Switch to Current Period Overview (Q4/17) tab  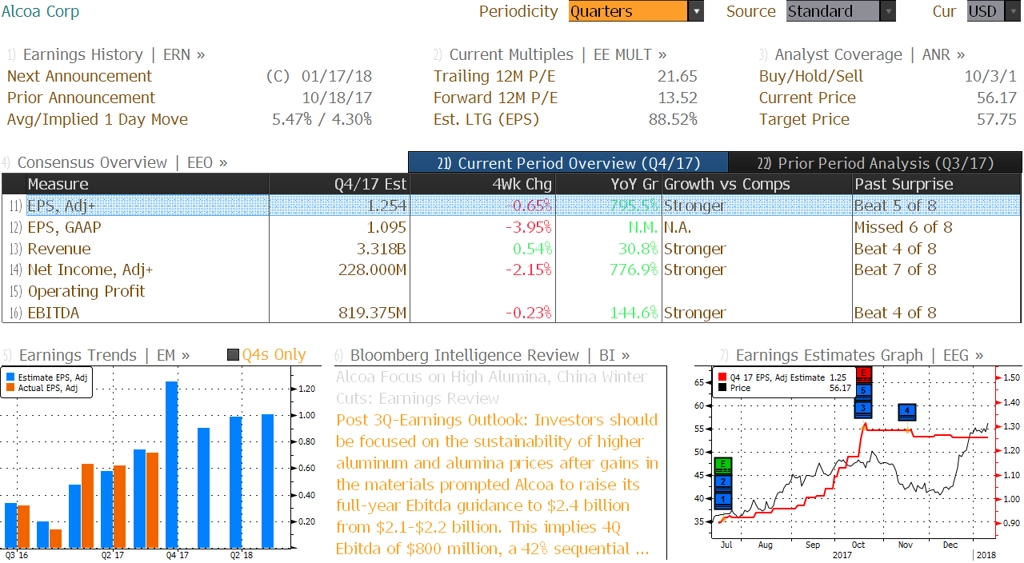point(568,163)
